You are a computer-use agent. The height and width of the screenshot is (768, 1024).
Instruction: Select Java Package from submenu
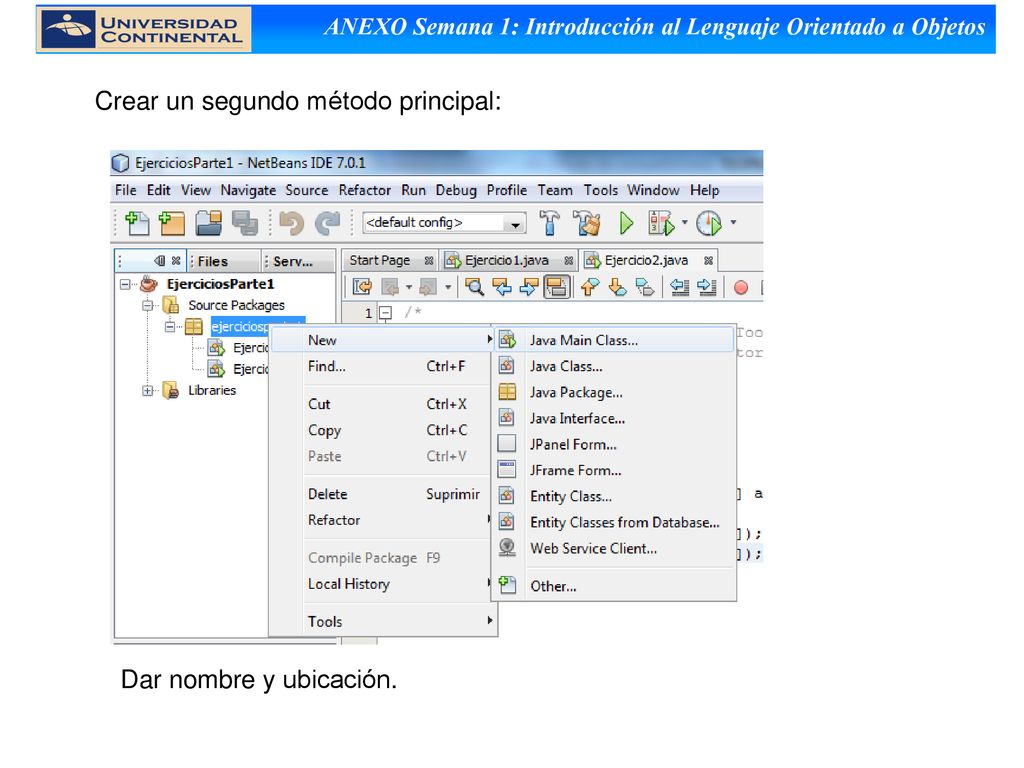[x=614, y=392]
